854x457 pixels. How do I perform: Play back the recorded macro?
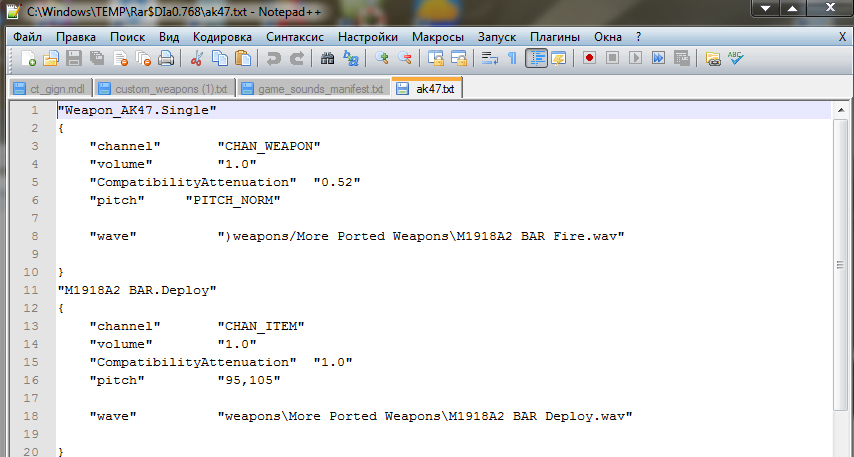tap(635, 58)
